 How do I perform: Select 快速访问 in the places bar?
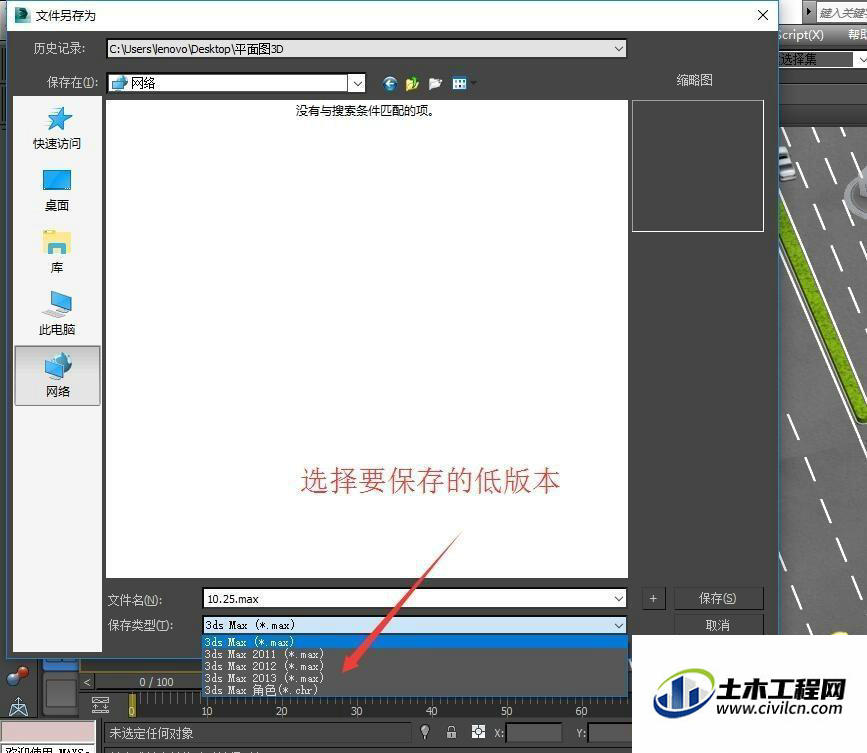coord(57,128)
